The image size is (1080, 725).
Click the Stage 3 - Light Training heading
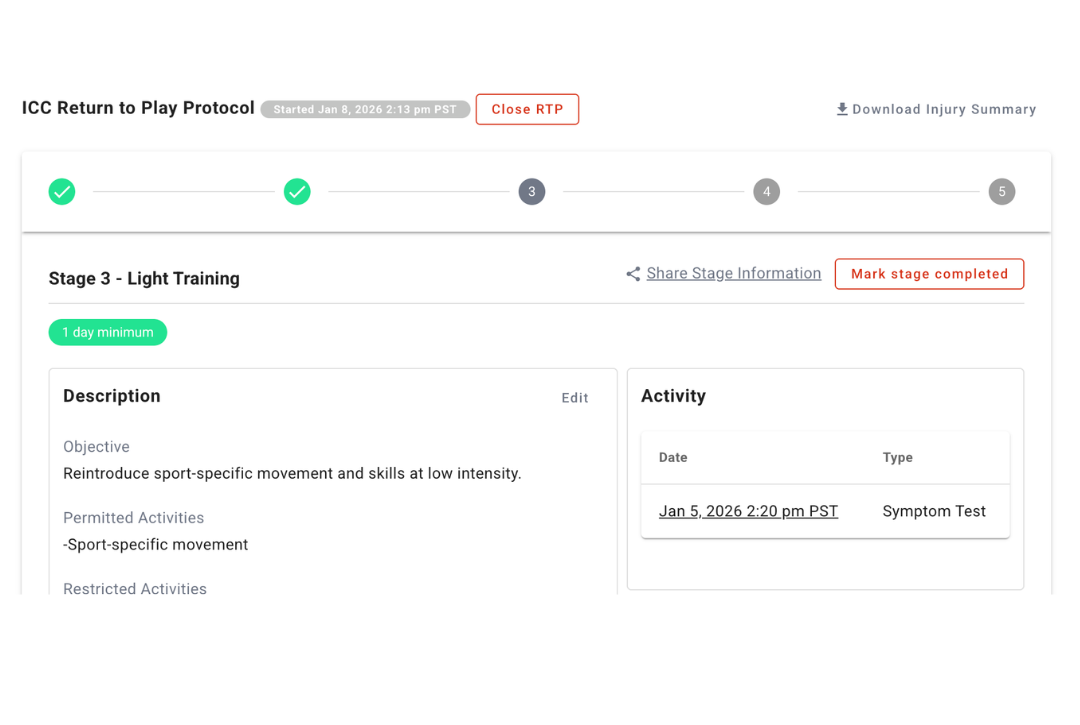click(x=144, y=279)
